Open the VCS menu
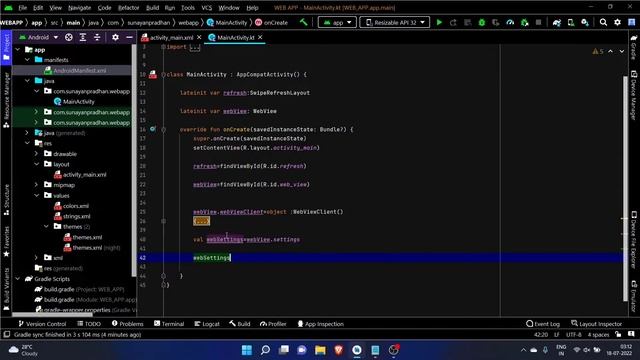This screenshot has height=360, width=640. (207, 8)
